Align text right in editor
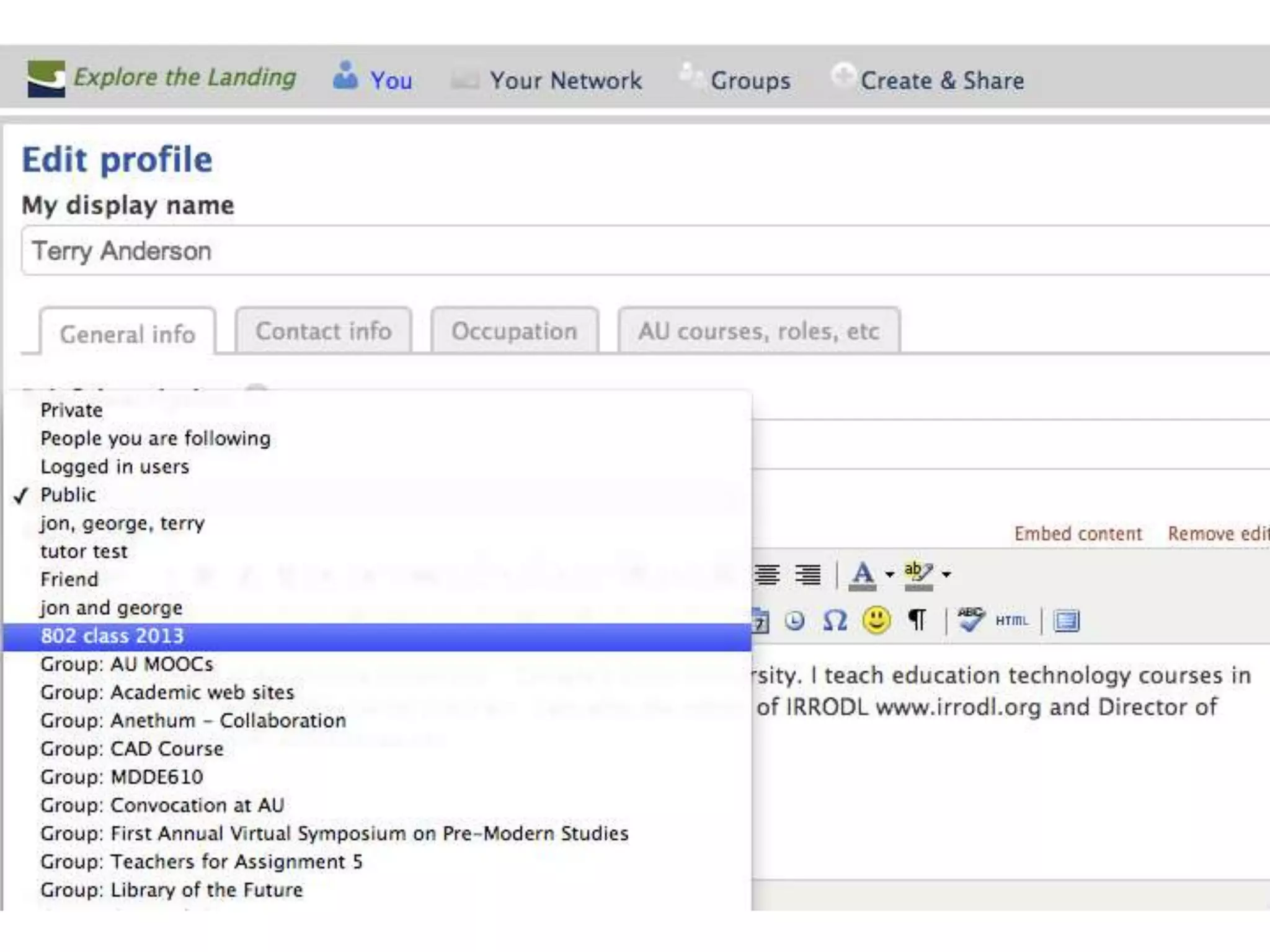Screen dimensions: 1270x952 click(x=808, y=575)
